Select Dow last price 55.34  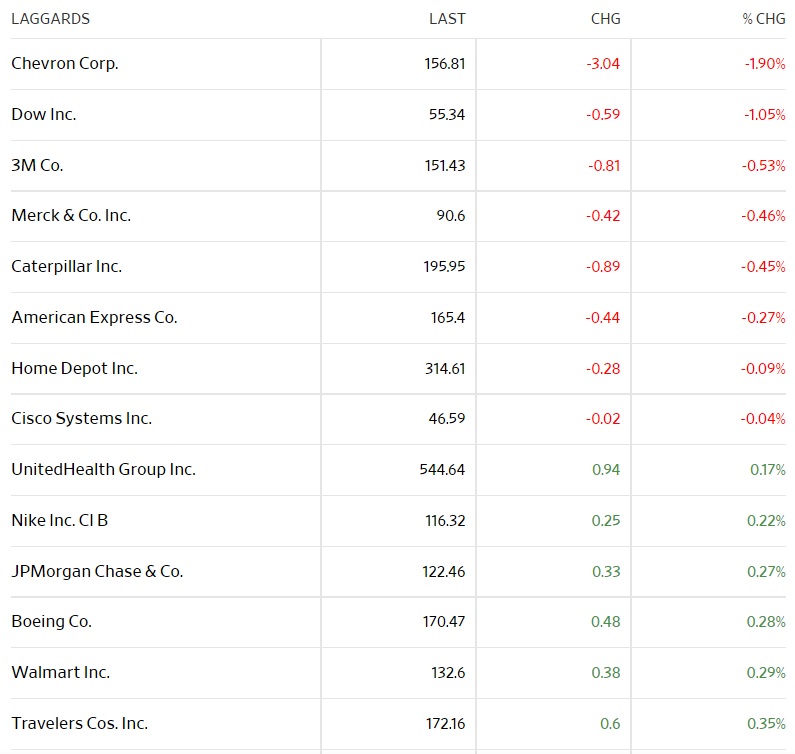click(x=447, y=115)
